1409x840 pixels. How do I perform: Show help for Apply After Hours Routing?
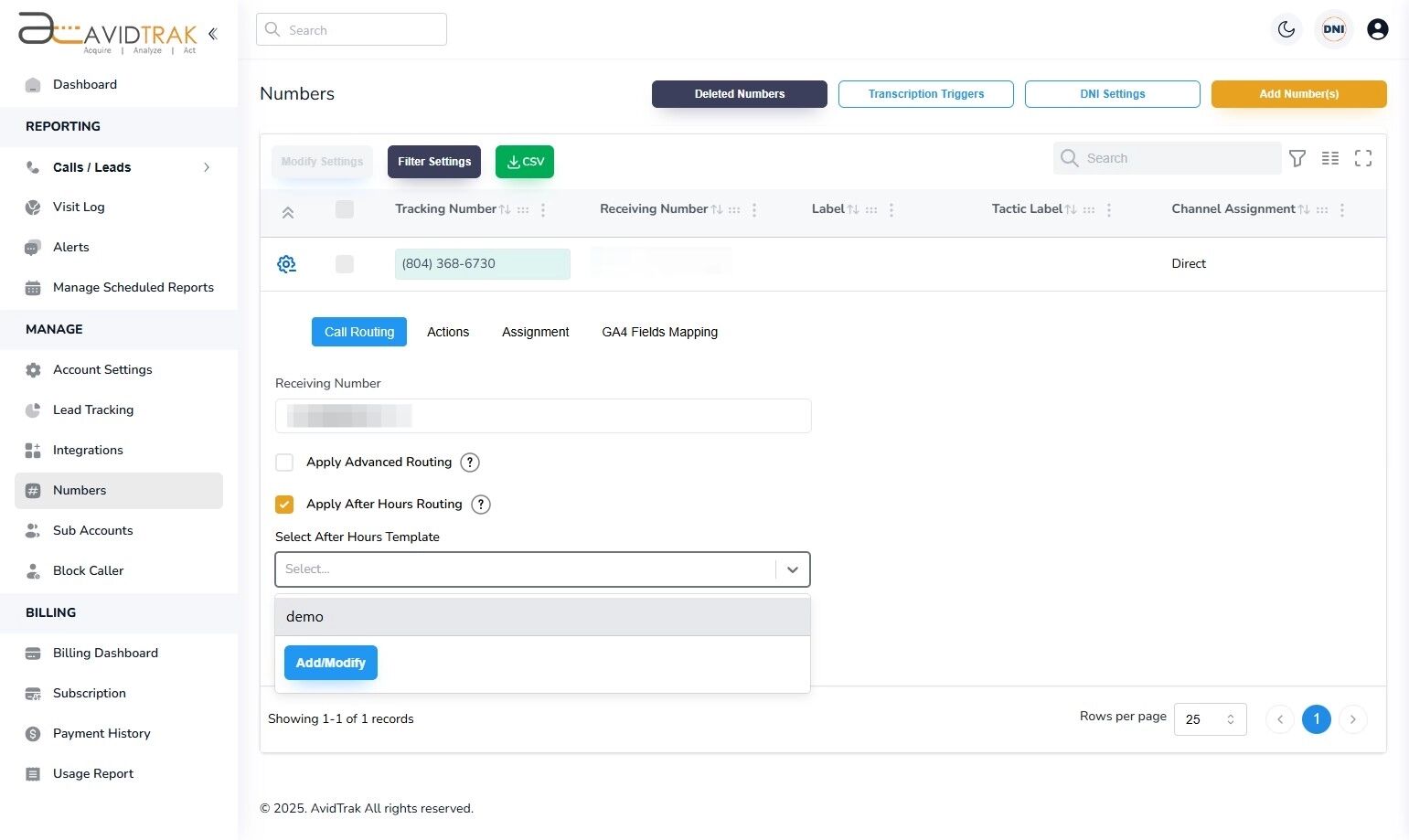(481, 505)
